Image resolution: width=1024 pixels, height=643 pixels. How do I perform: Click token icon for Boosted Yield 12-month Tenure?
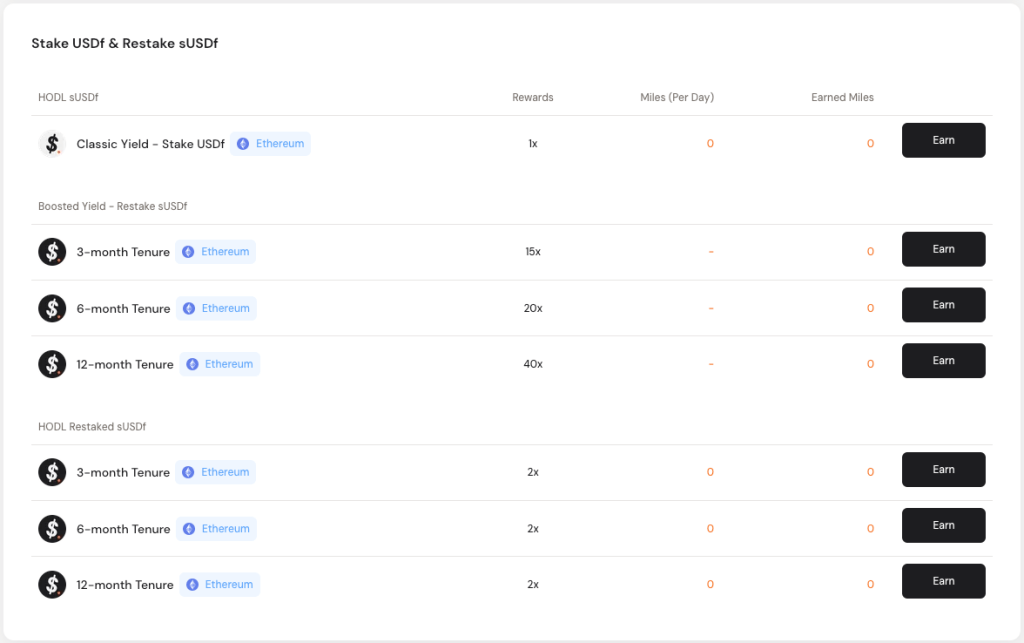52,364
